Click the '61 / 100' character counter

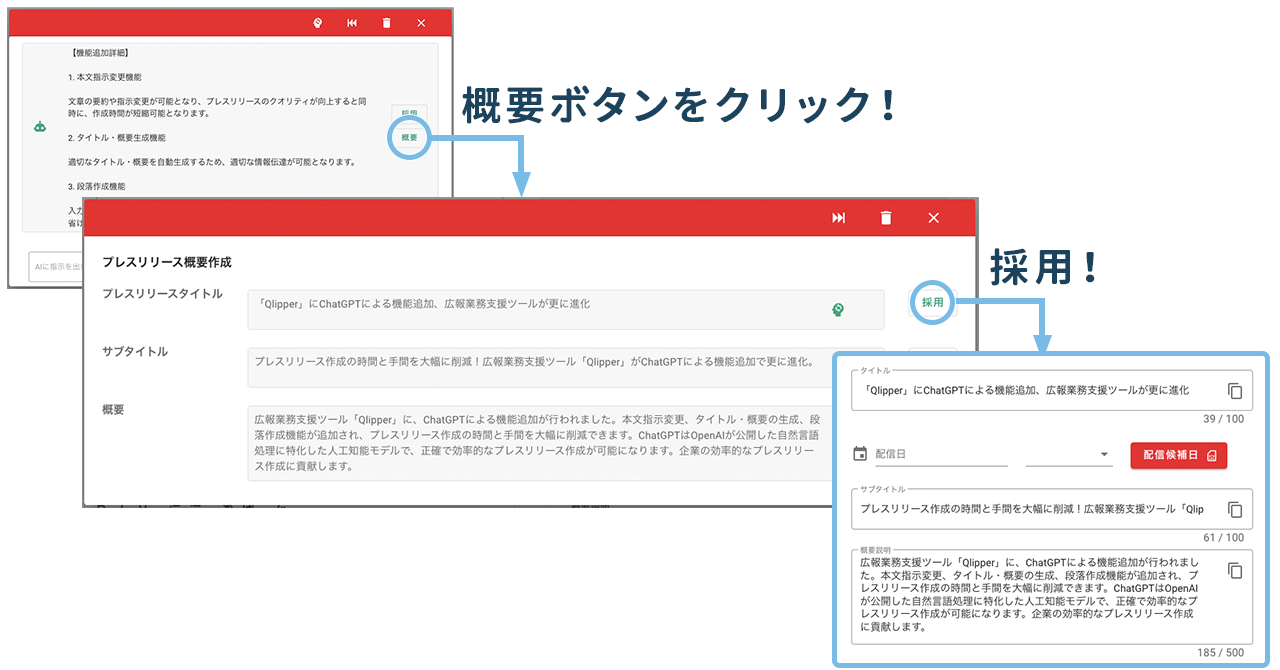(1224, 537)
